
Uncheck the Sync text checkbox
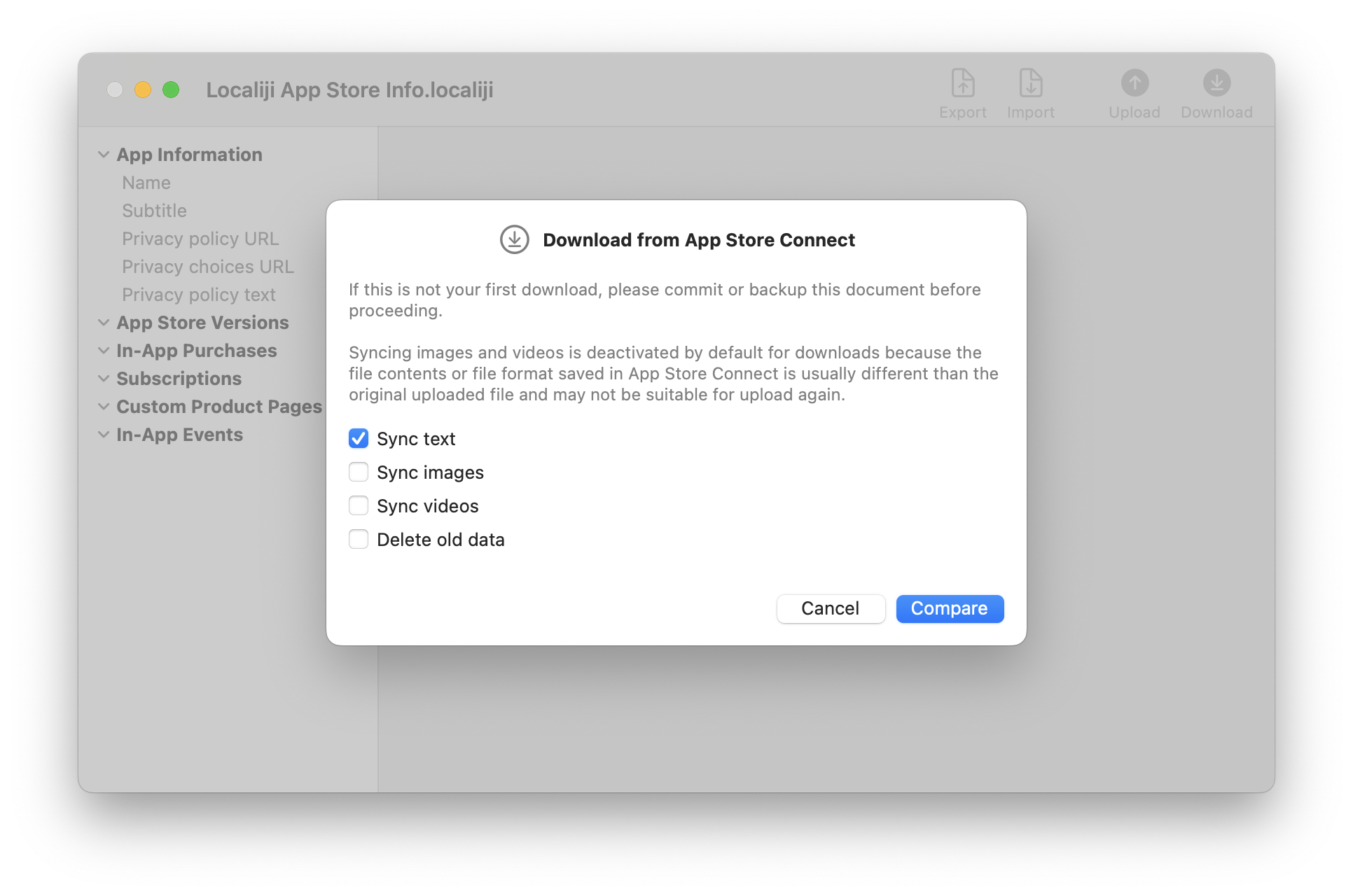(359, 438)
